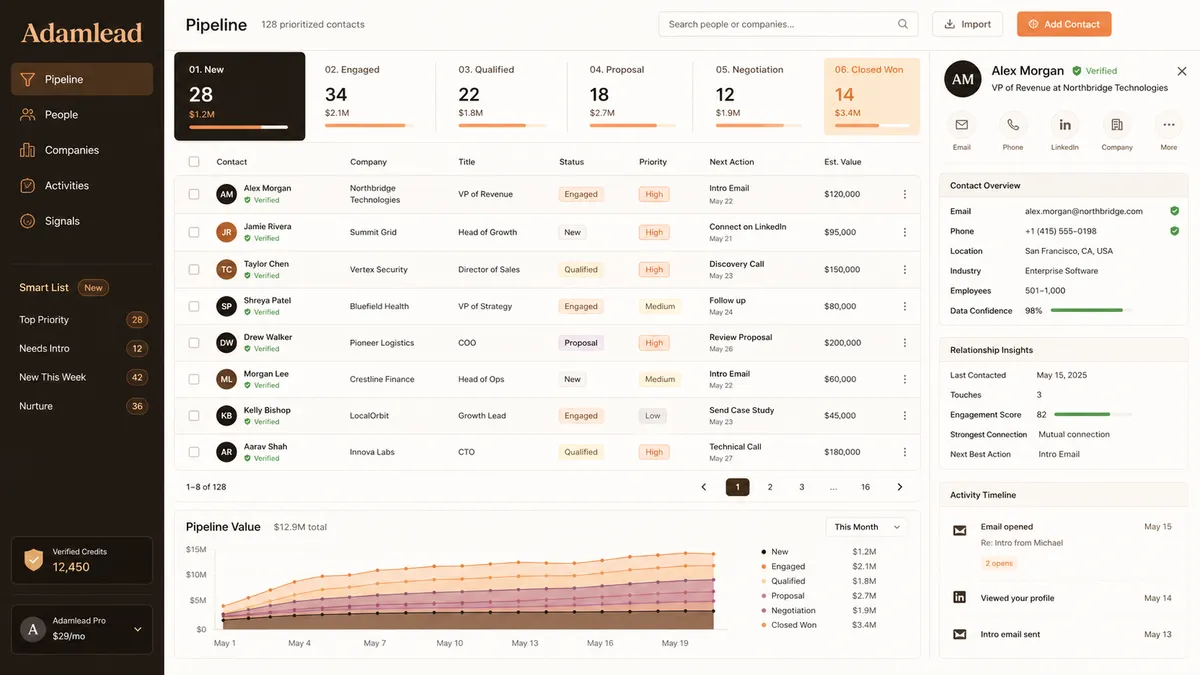Open Company icon in contact panel

(x=1117, y=125)
